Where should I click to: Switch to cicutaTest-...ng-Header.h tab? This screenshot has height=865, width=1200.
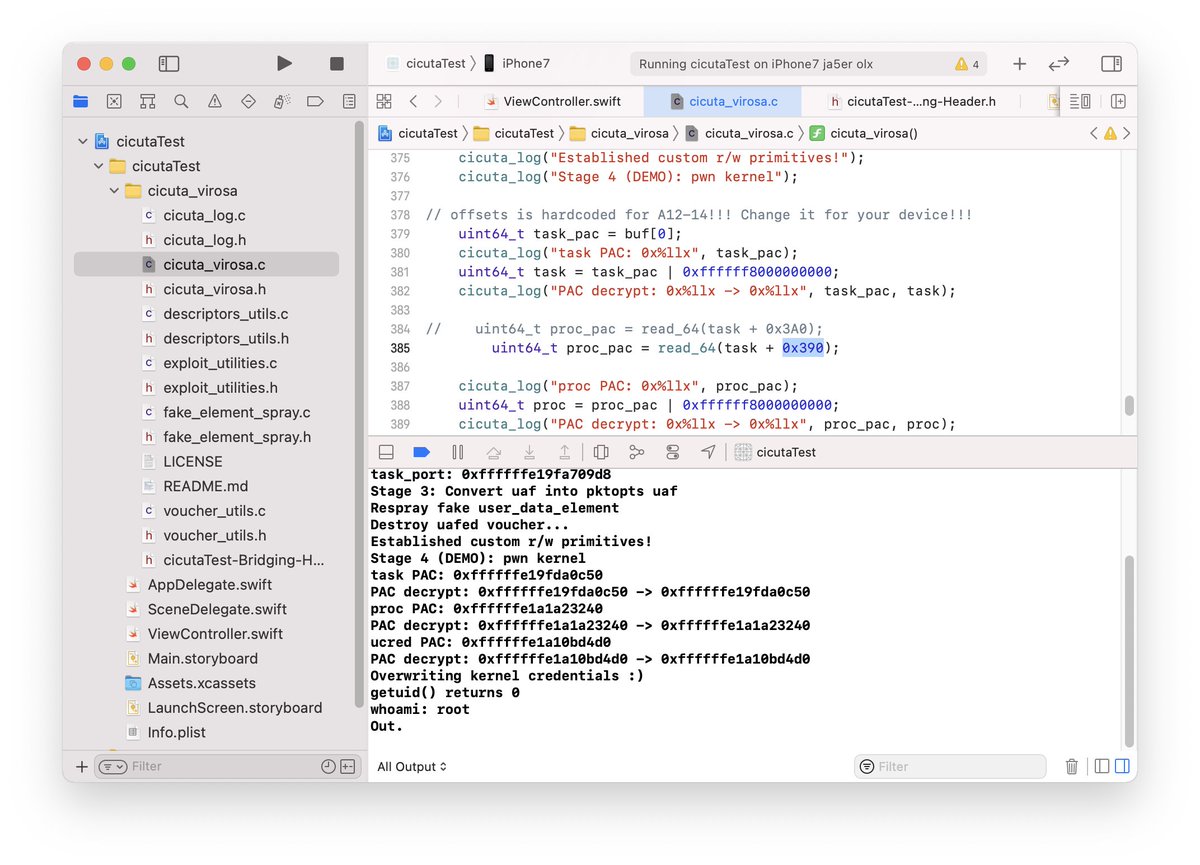(x=912, y=101)
